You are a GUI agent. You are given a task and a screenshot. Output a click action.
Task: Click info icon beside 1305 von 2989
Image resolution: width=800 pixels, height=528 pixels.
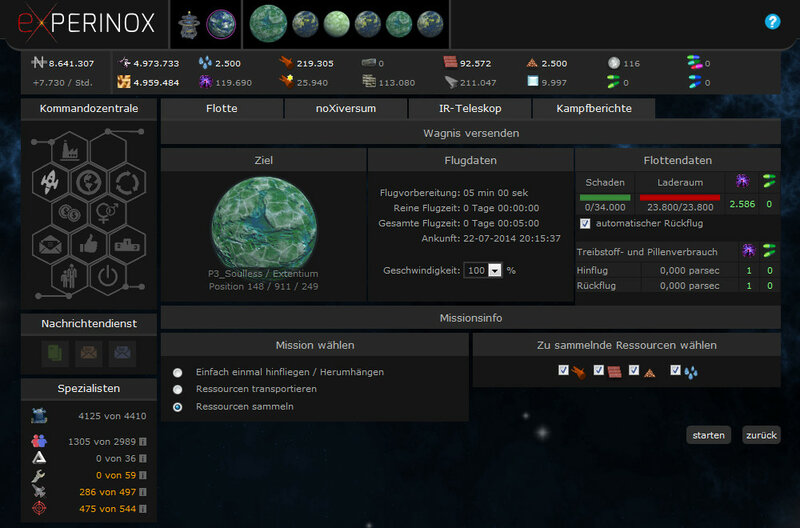coord(143,442)
